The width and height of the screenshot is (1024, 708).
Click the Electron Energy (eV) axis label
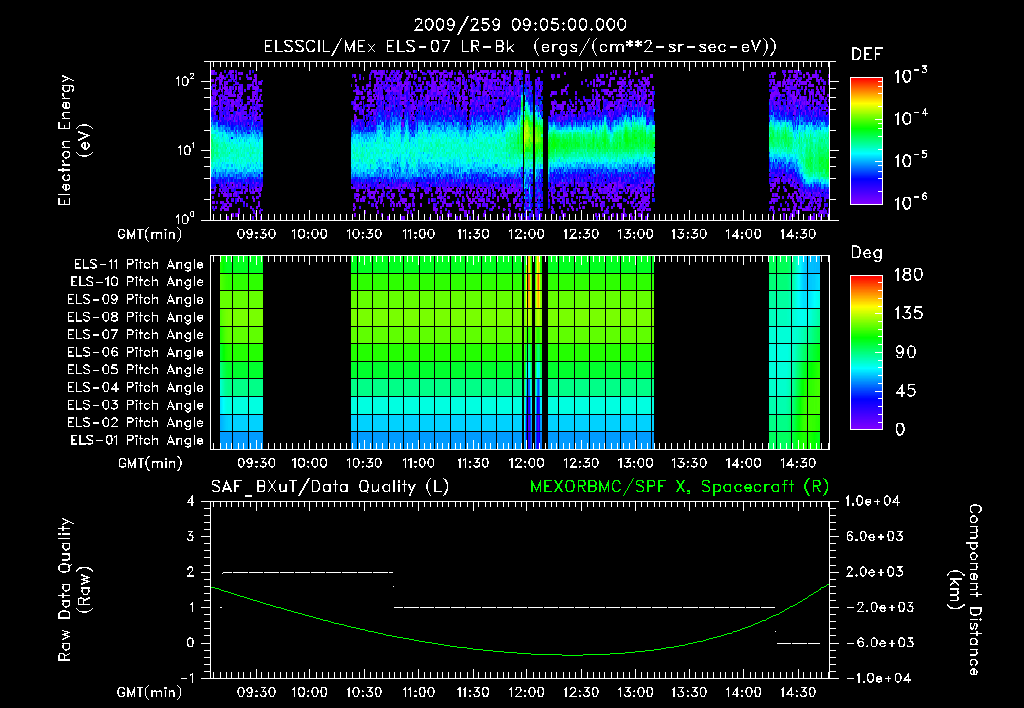click(x=74, y=140)
